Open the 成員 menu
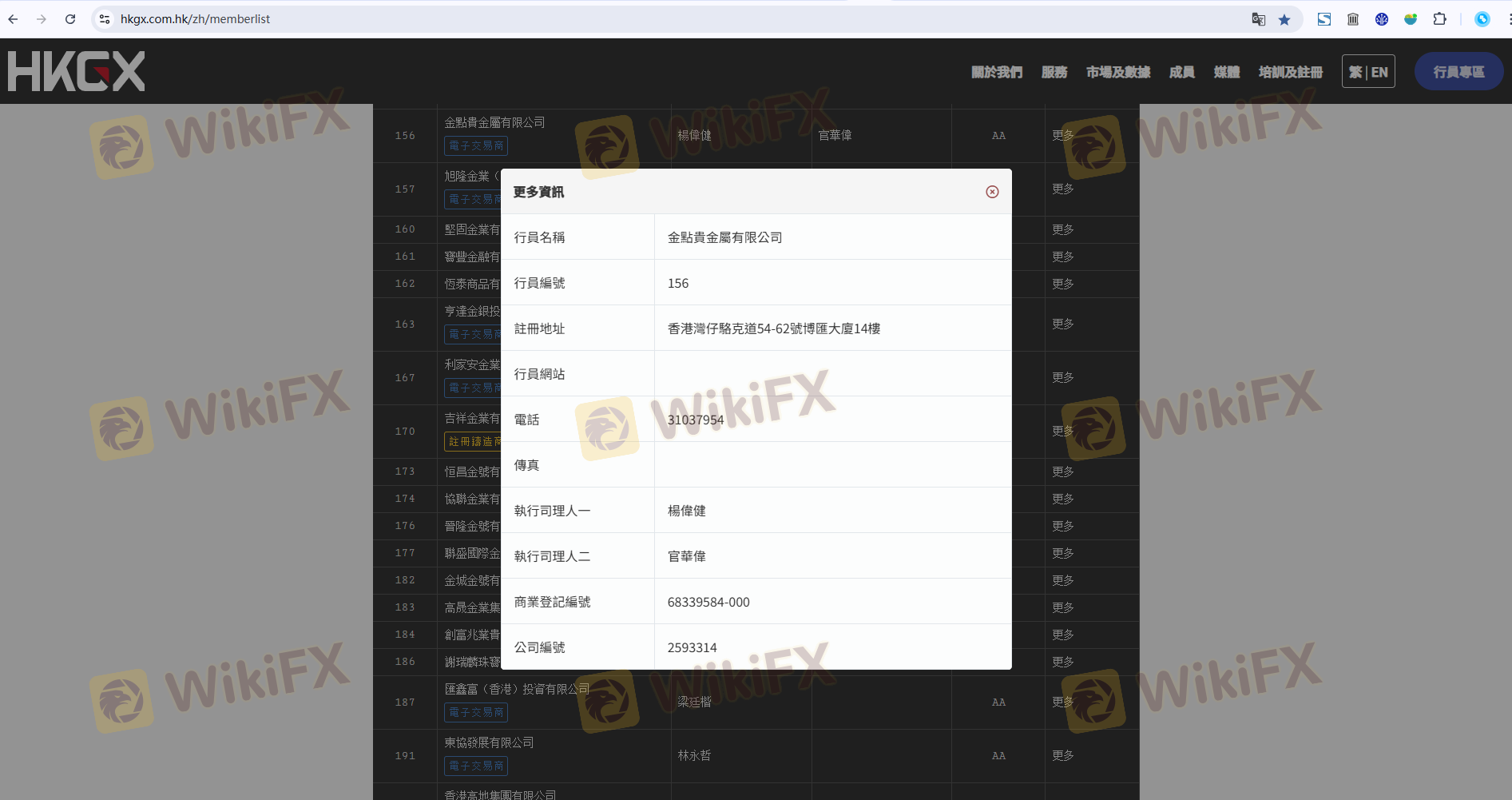This screenshot has height=800, width=1512. (1182, 72)
